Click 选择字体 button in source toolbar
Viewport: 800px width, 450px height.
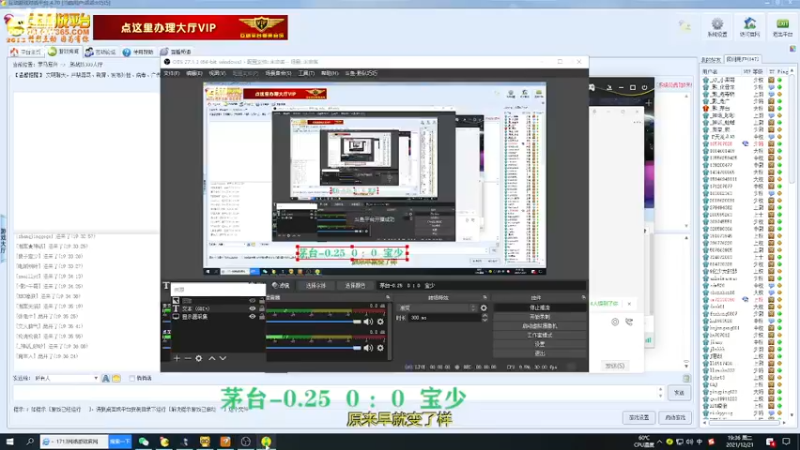[x=316, y=286]
